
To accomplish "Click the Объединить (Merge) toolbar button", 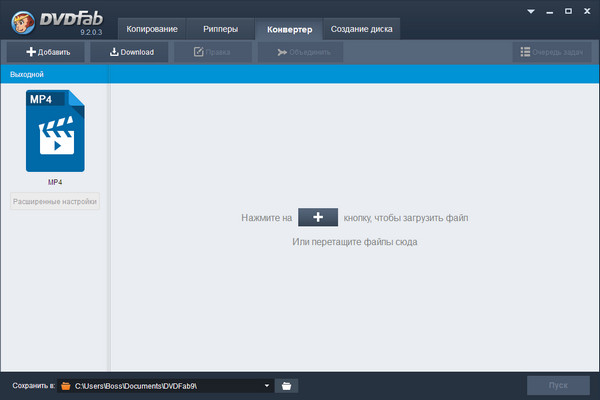I will [x=297, y=52].
